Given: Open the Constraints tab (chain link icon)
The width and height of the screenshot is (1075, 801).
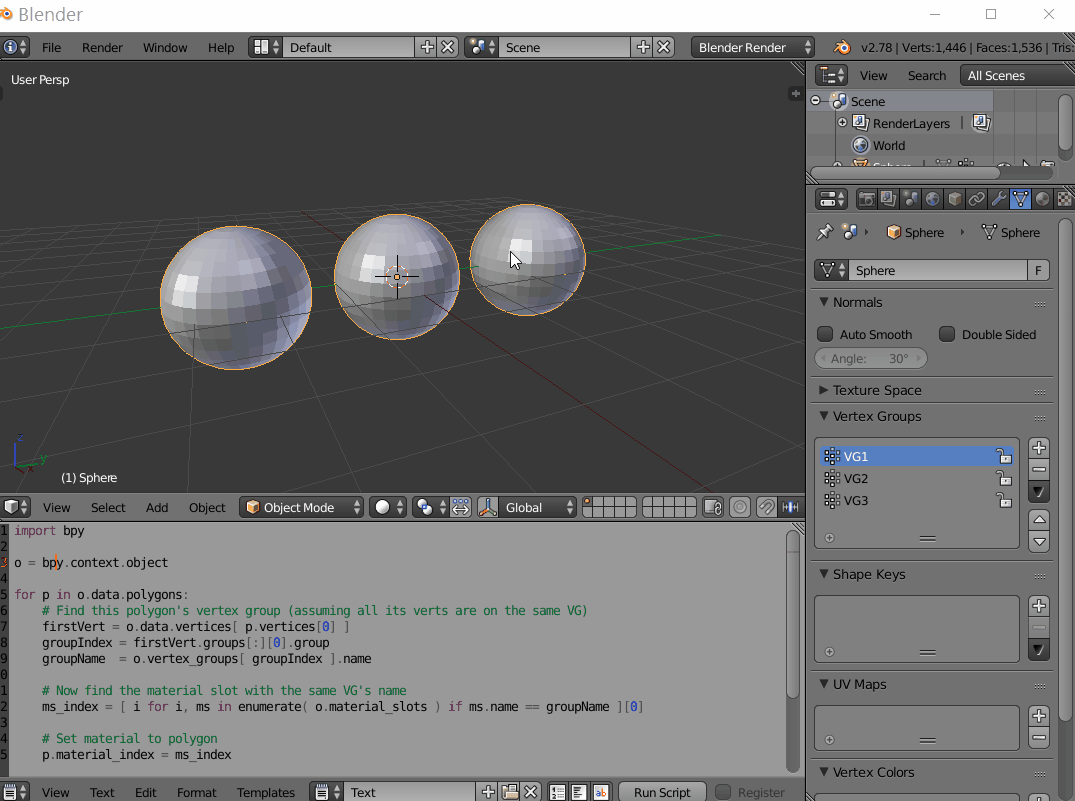Looking at the screenshot, I should tap(977, 199).
